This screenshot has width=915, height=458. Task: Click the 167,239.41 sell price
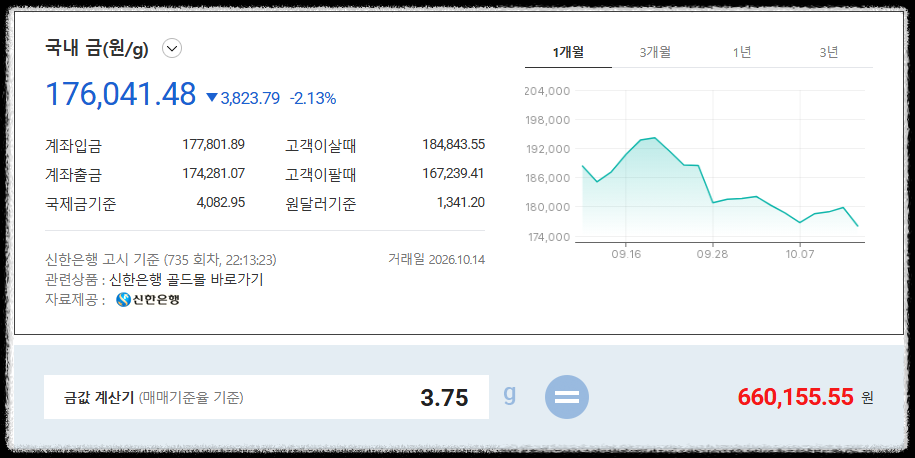click(453, 173)
